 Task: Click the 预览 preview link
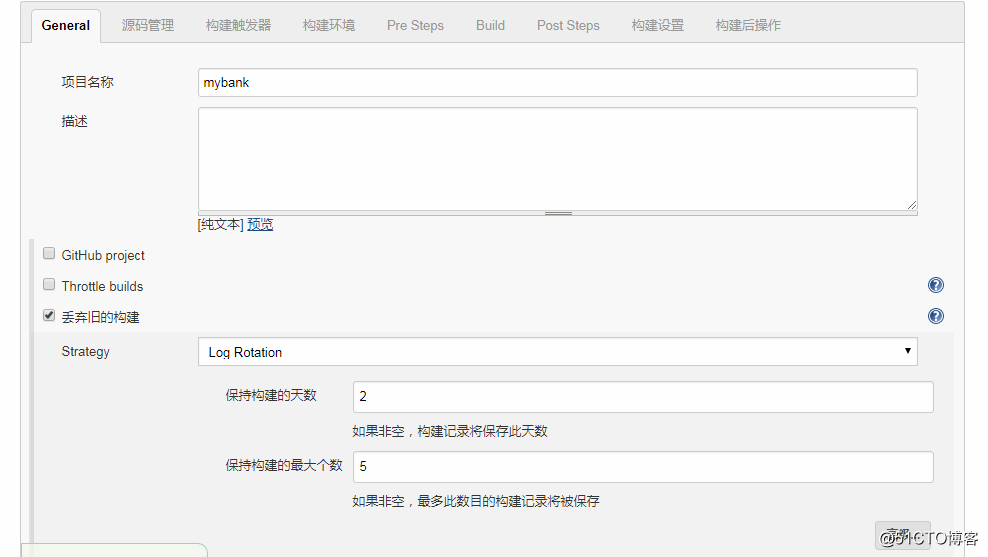(260, 224)
